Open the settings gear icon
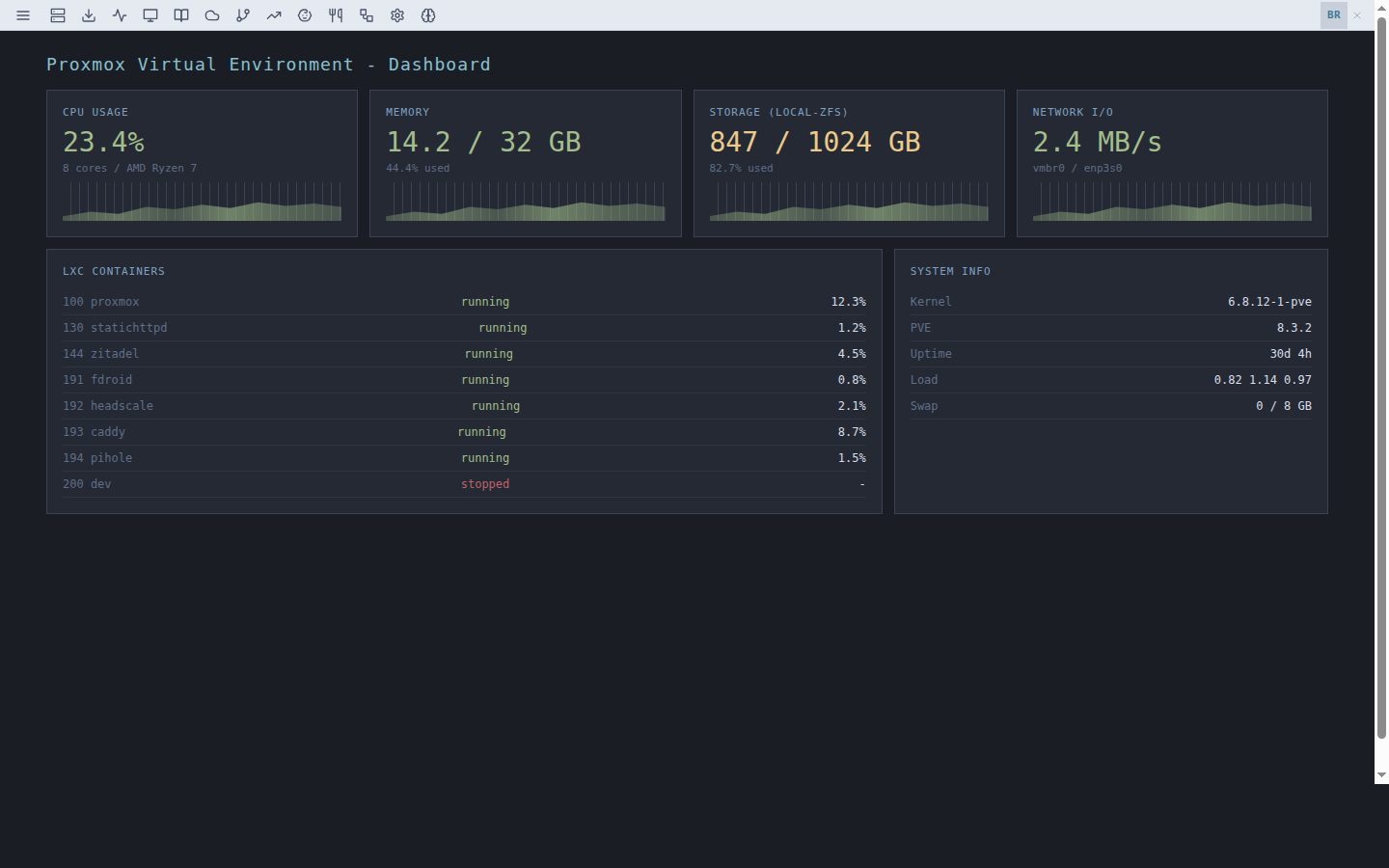This screenshot has height=868, width=1389. (397, 15)
